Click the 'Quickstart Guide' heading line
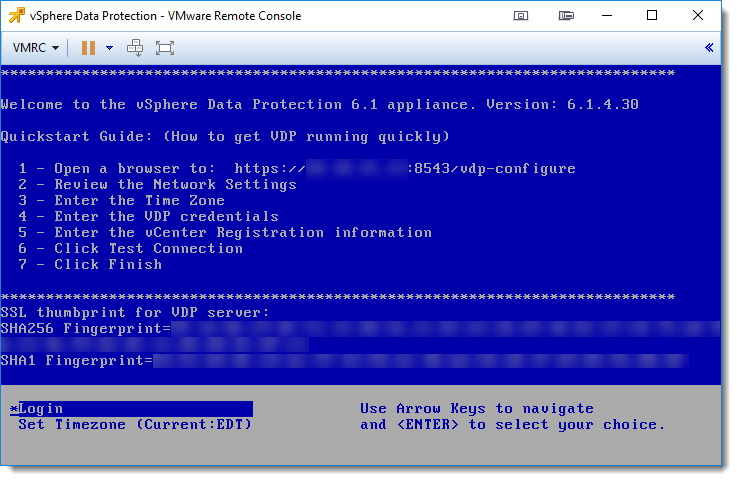 coord(225,136)
